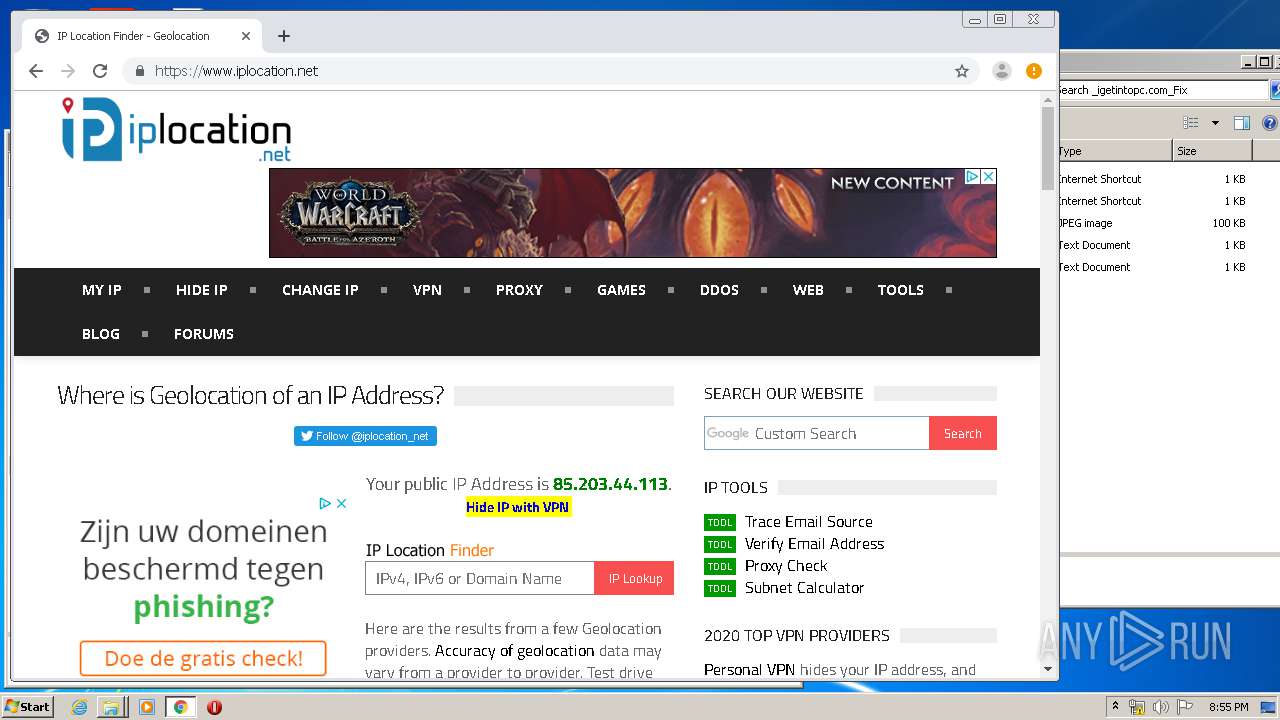This screenshot has width=1280, height=720.
Task: Launch Internet Explorer from taskbar
Action: 80,707
